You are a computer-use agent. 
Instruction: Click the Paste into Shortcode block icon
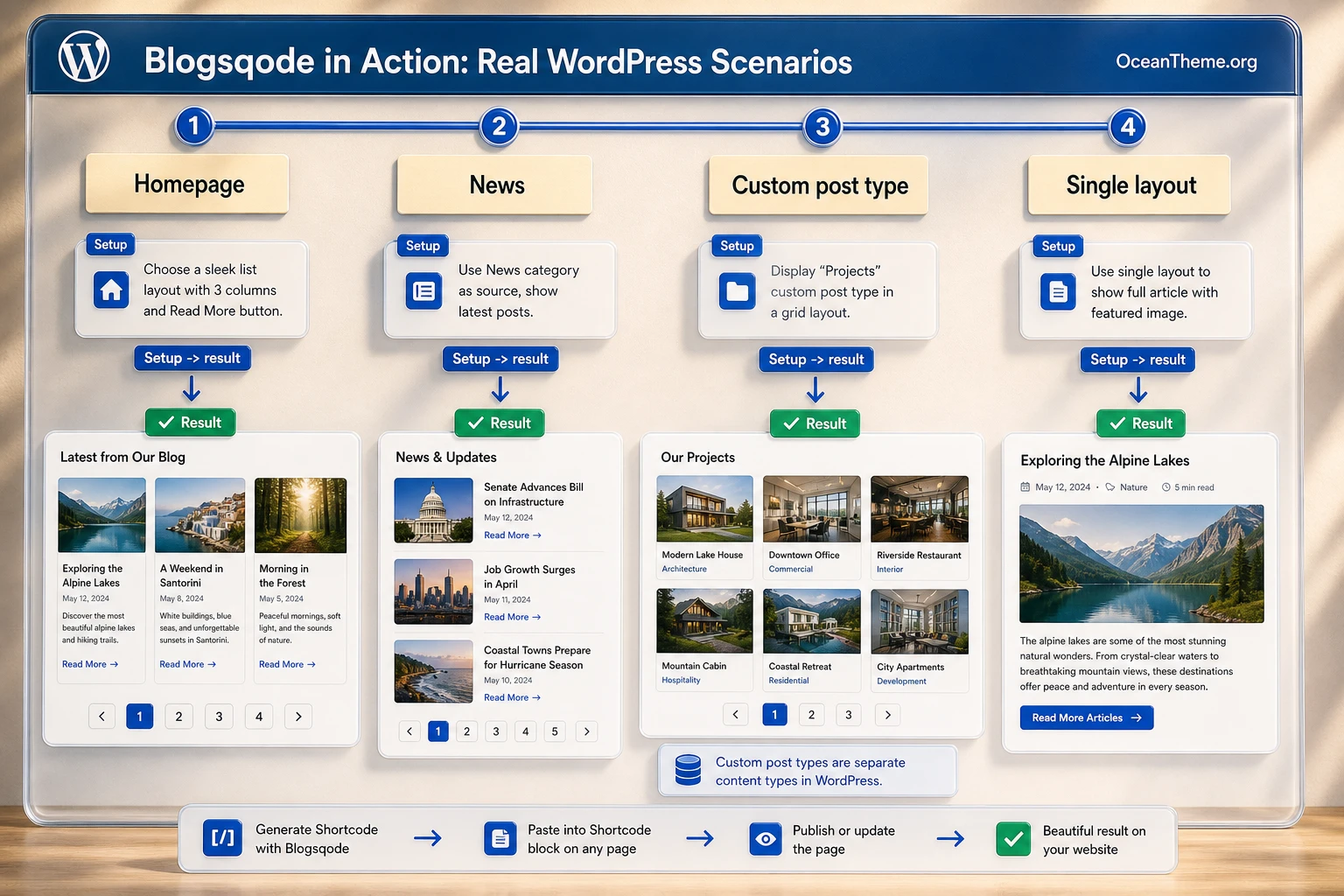click(x=500, y=838)
